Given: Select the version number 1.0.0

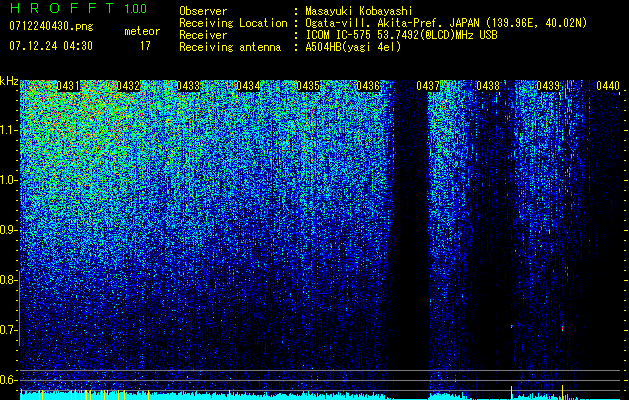Looking at the screenshot, I should 135,9.
